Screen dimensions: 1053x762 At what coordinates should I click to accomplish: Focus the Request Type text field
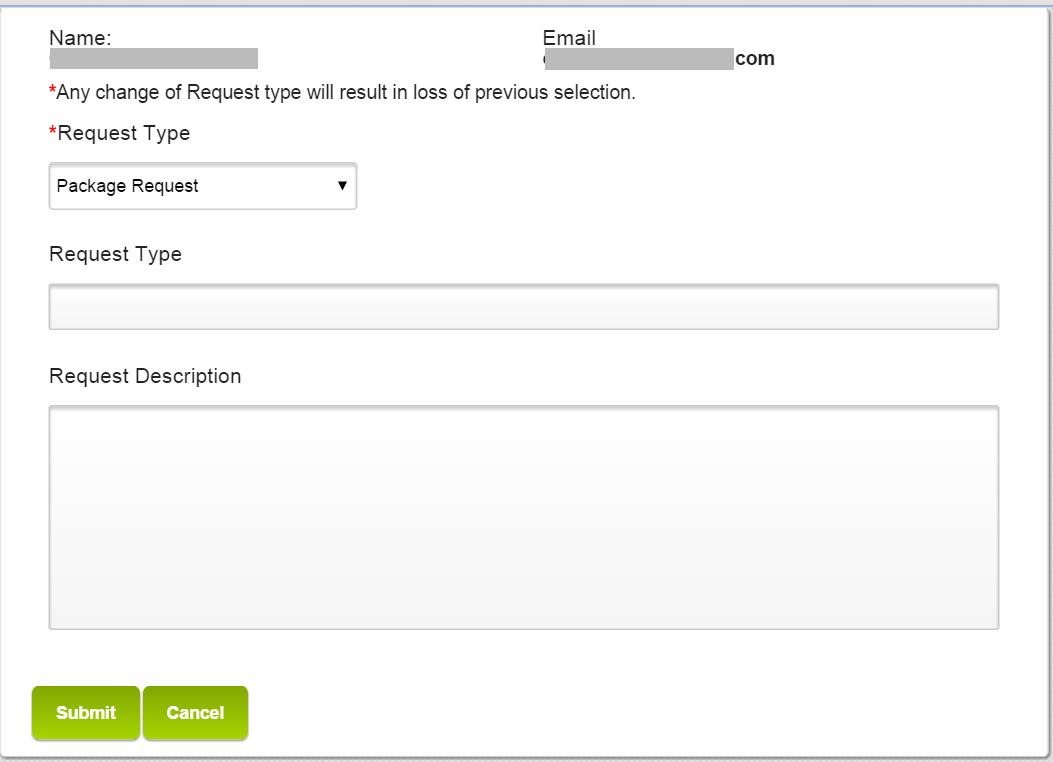pos(523,307)
